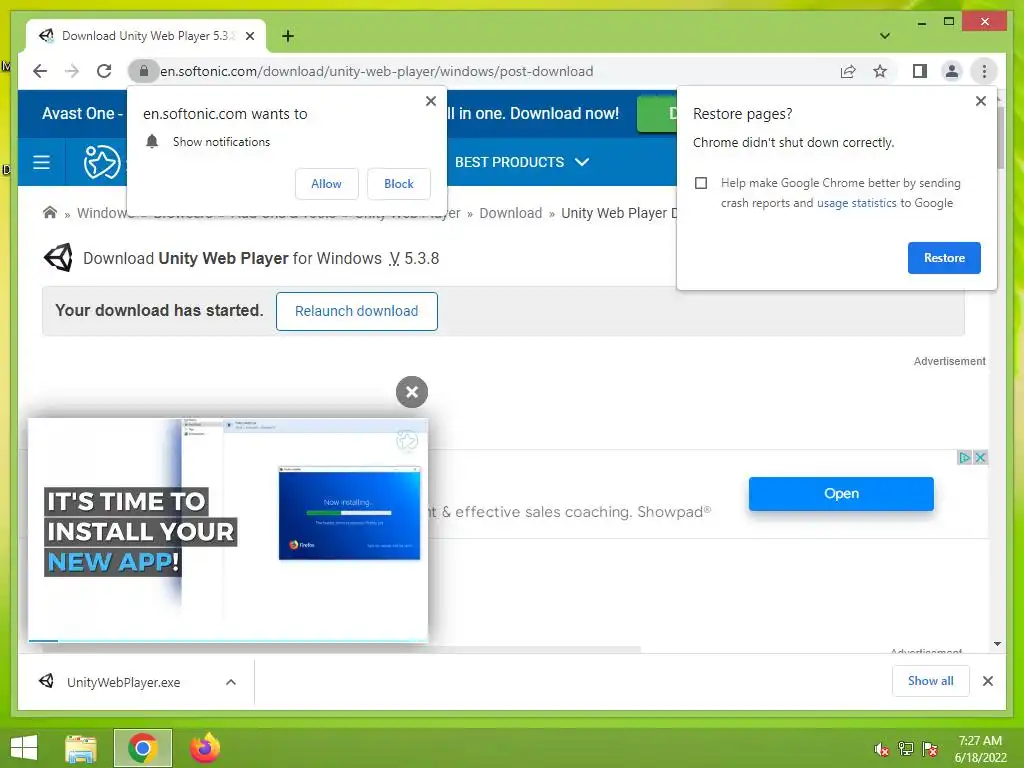This screenshot has width=1024, height=768.
Task: Click the video progress bar
Action: (x=228, y=641)
